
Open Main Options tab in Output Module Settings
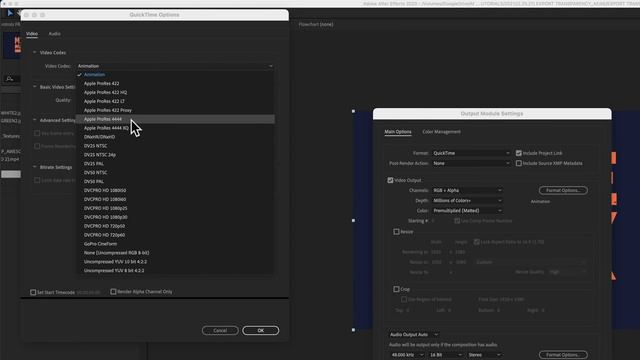[398, 132]
